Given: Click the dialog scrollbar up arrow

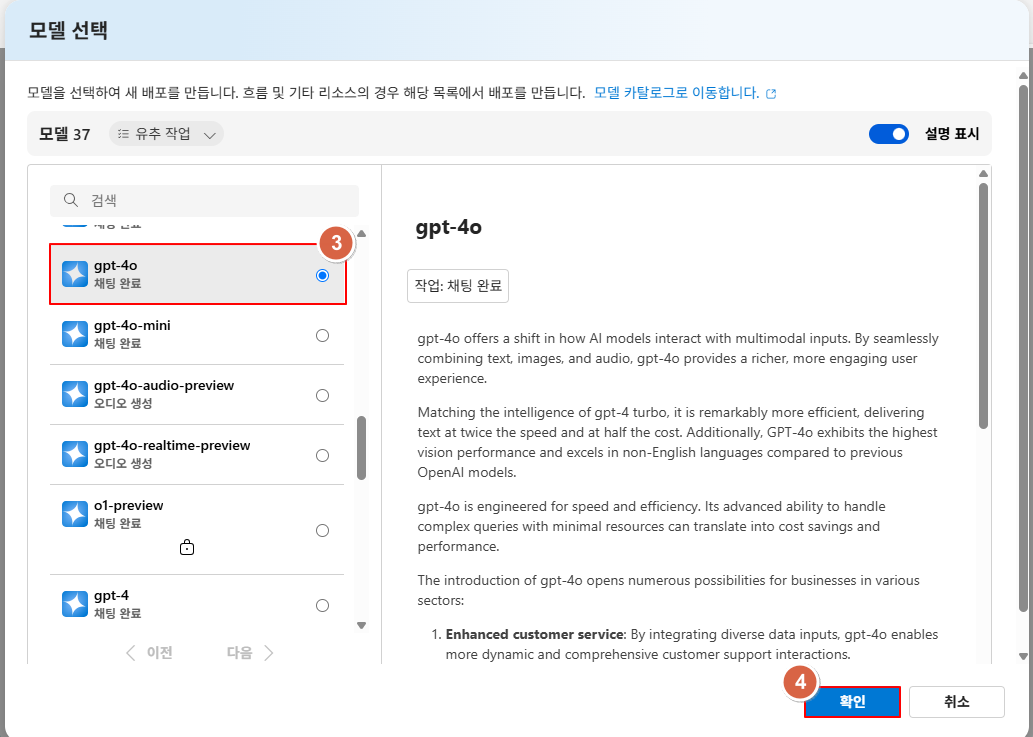Looking at the screenshot, I should pos(1022,76).
